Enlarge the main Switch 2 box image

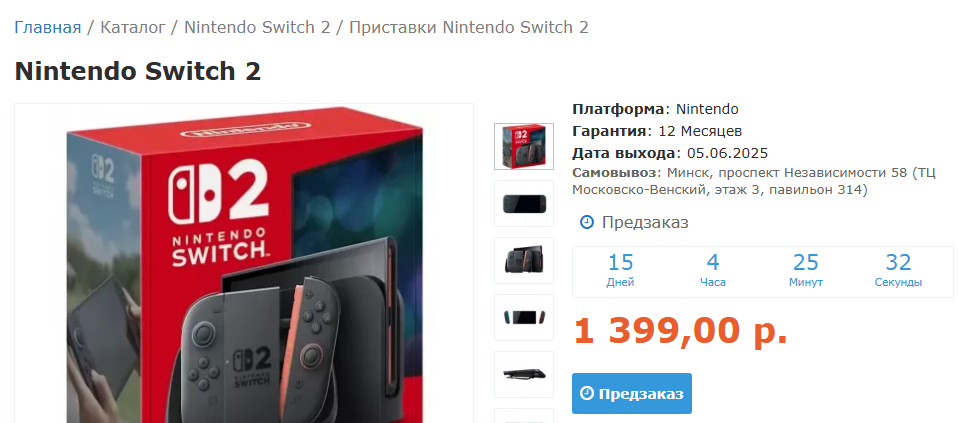244,264
